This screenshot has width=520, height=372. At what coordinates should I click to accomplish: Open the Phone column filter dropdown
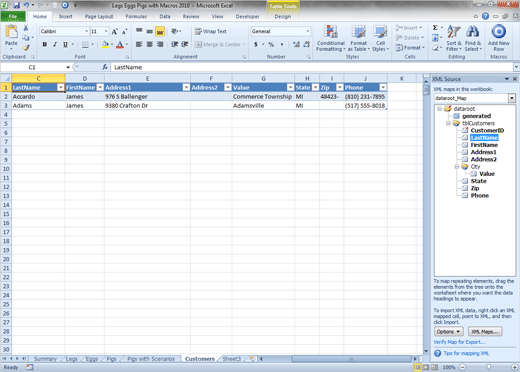pyautogui.click(x=383, y=88)
